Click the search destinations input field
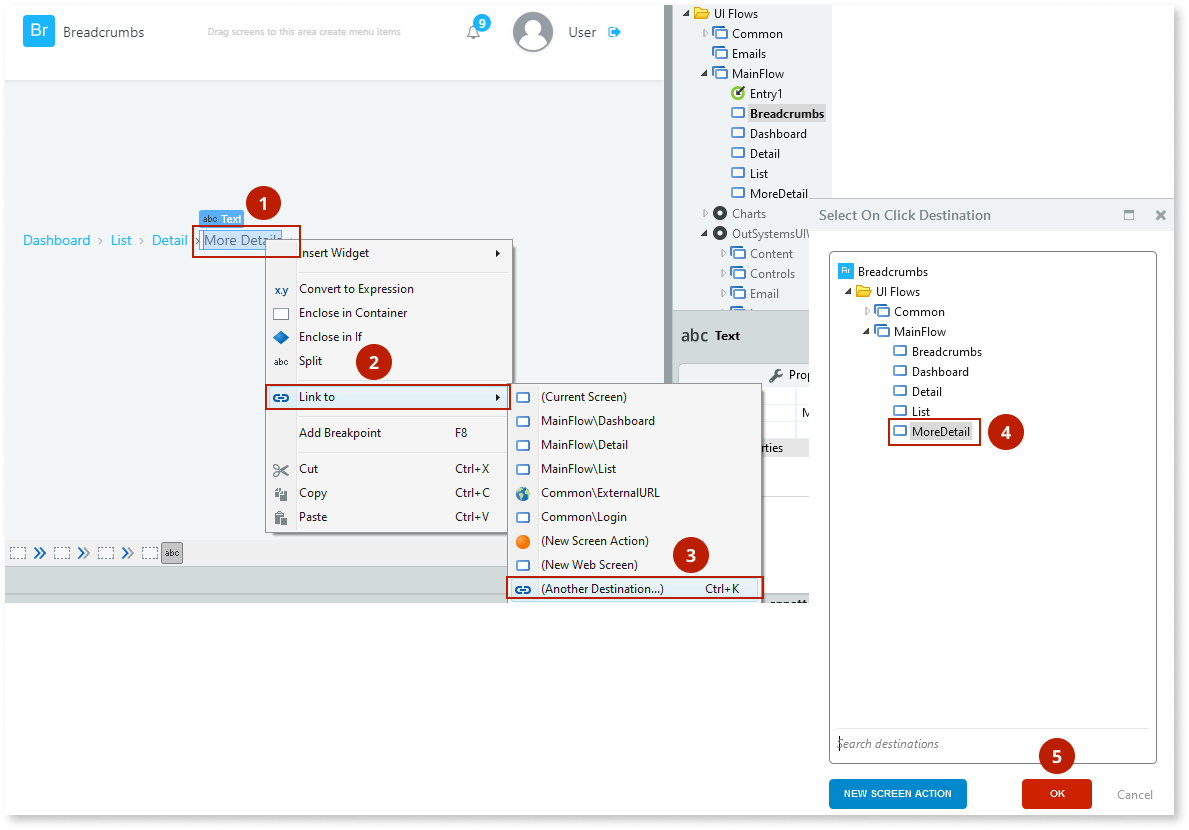1189x830 pixels. pyautogui.click(x=940, y=743)
